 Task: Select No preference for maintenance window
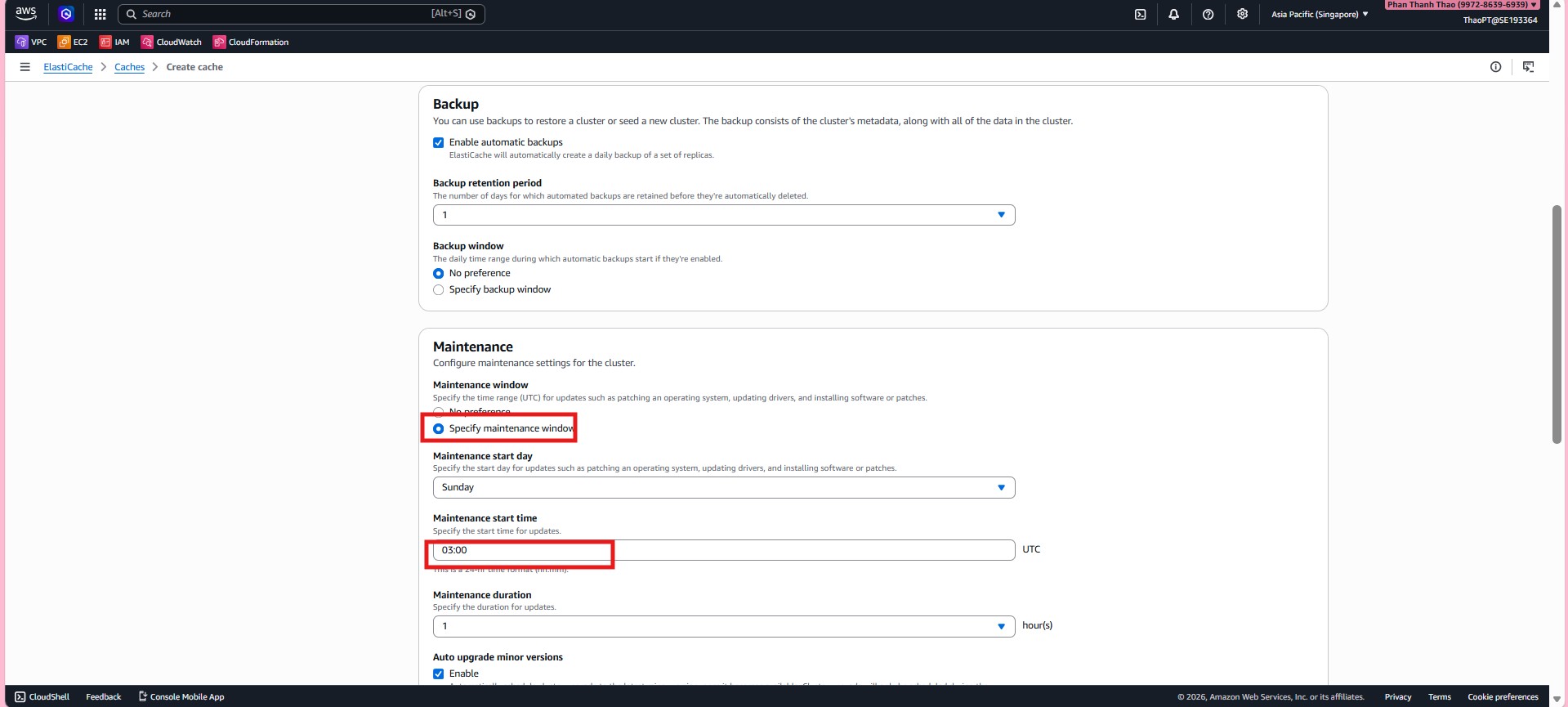click(x=439, y=412)
